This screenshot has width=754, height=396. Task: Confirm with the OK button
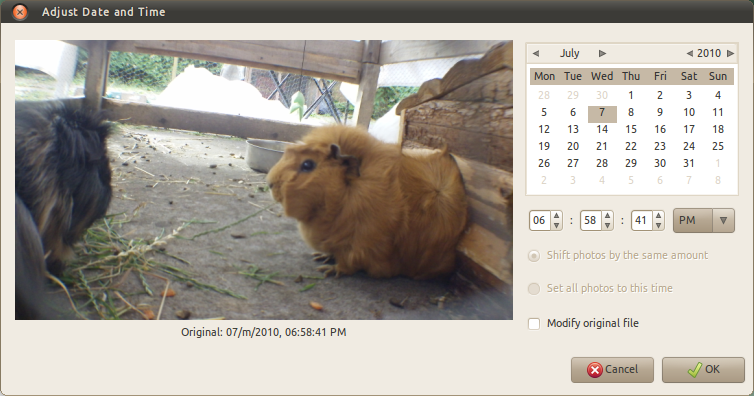click(x=703, y=370)
